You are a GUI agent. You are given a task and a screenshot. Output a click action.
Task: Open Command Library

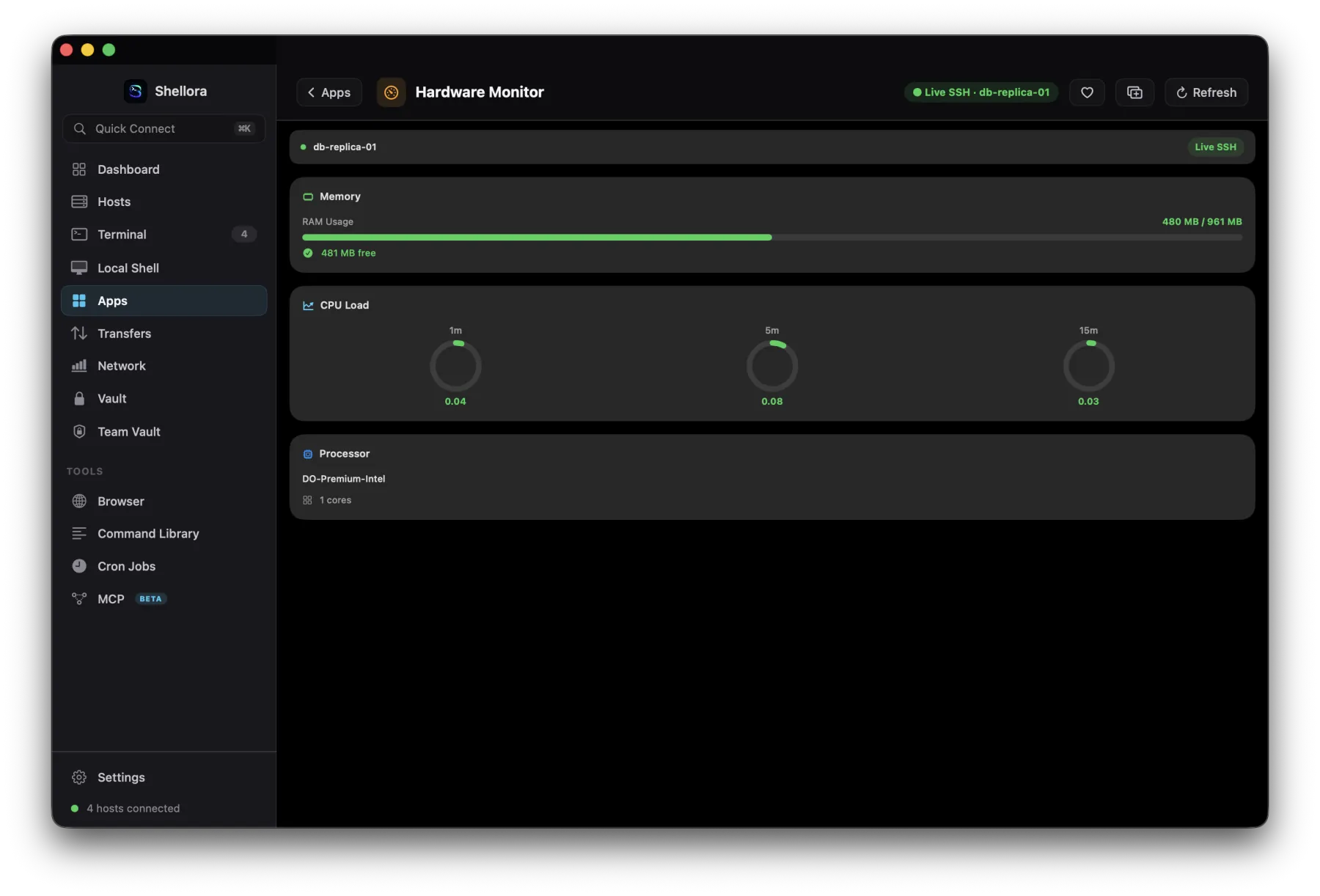164,534
